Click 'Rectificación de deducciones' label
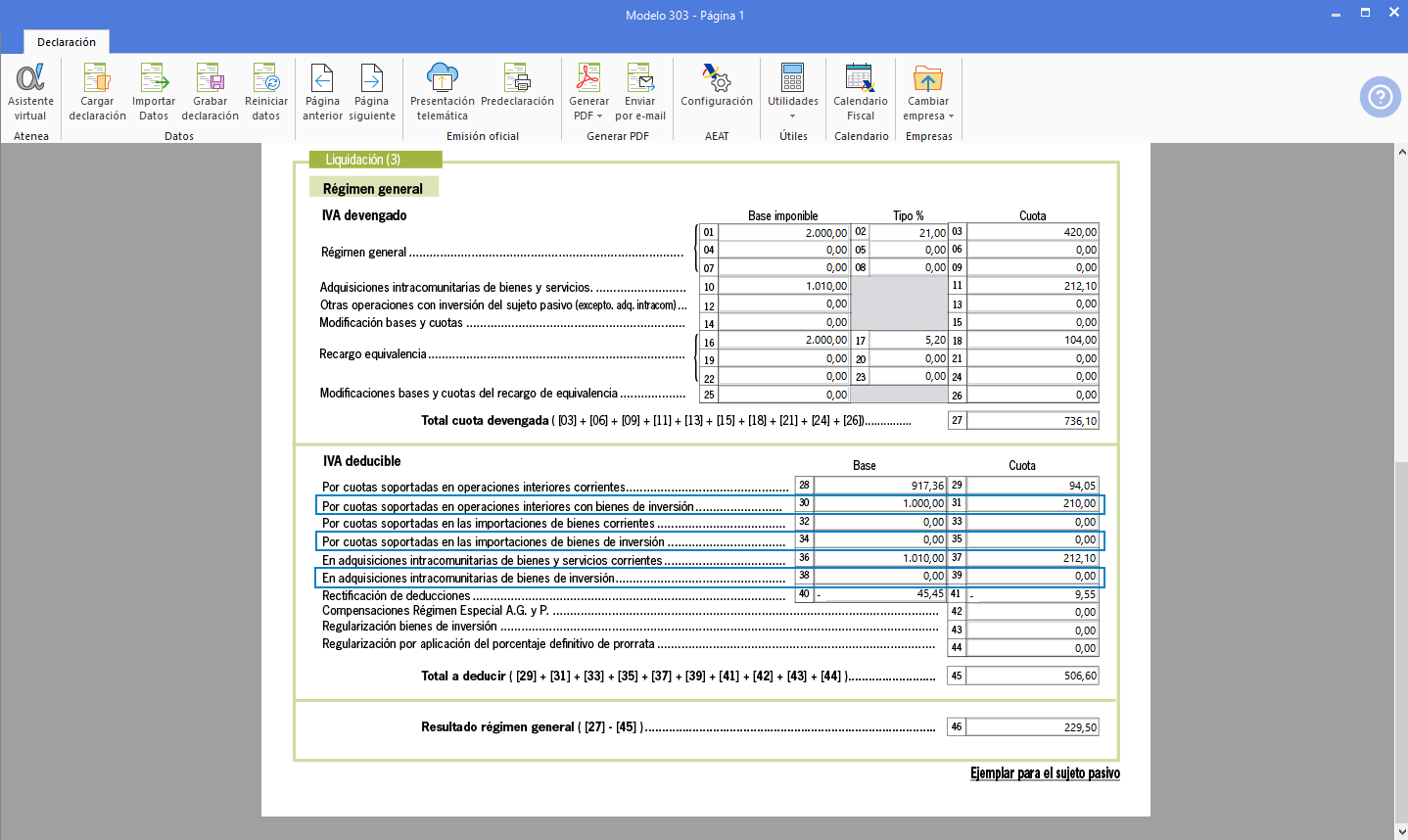 click(397, 595)
